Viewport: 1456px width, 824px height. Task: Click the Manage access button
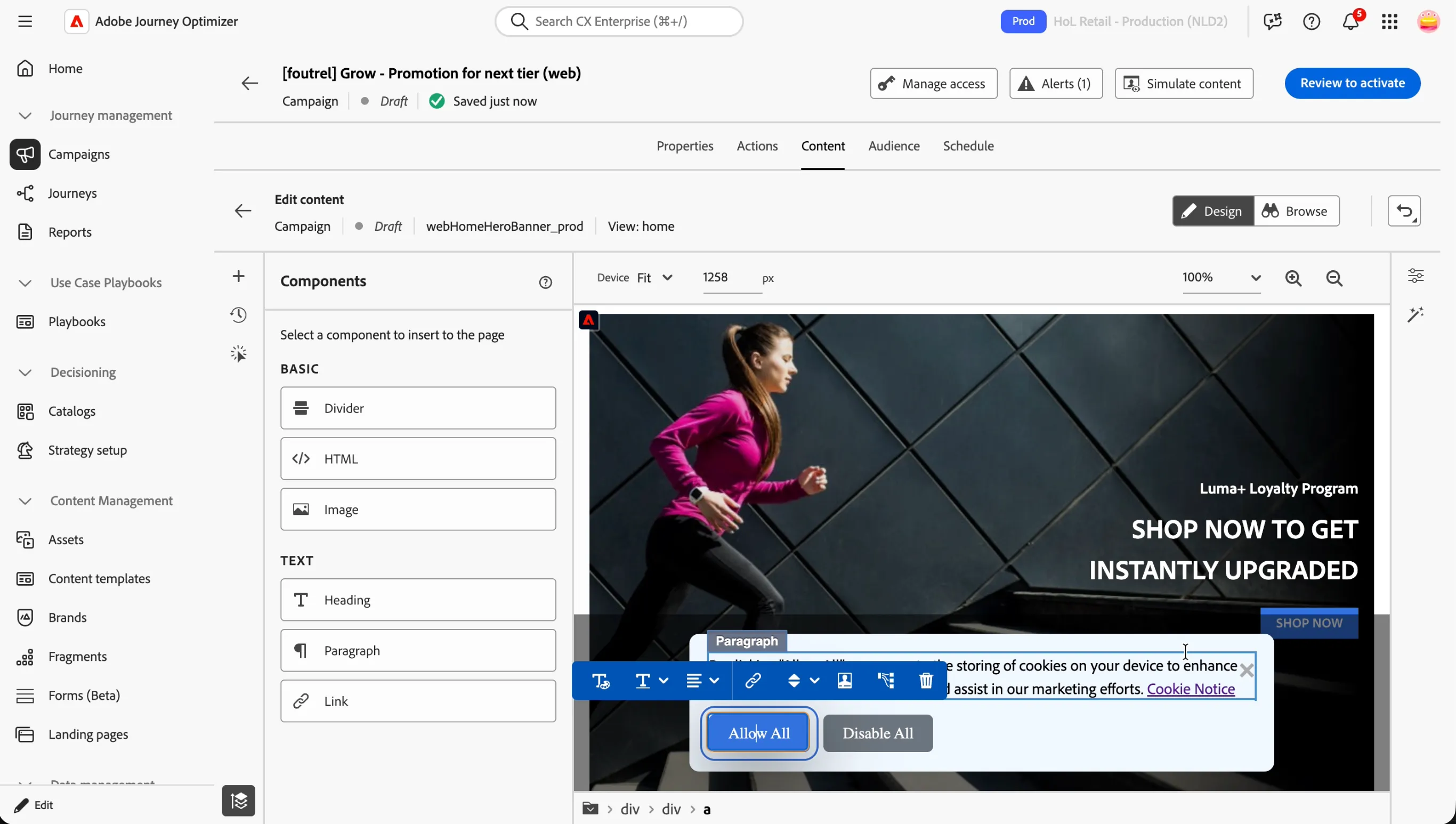pos(933,84)
